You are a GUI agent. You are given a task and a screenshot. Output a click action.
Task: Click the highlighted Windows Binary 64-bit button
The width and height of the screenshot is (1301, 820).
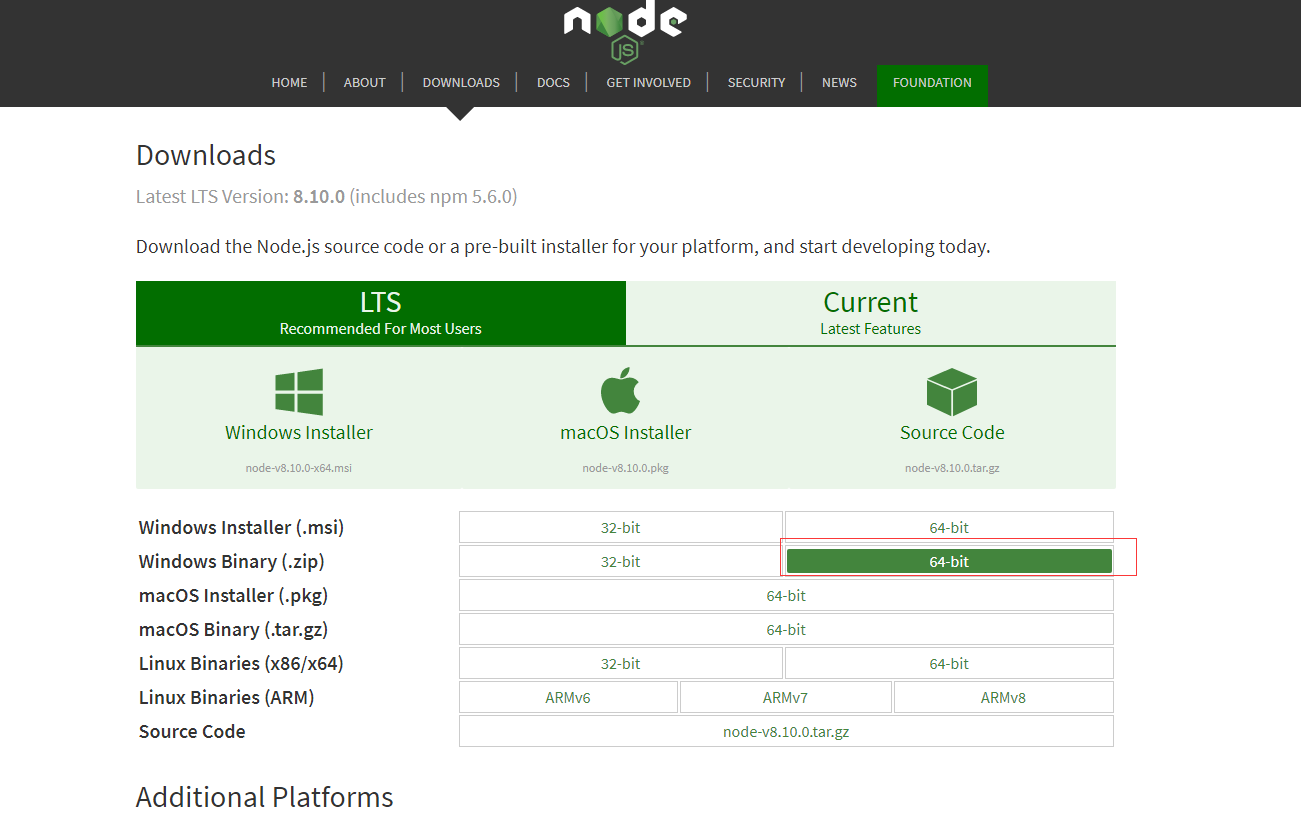[x=948, y=561]
